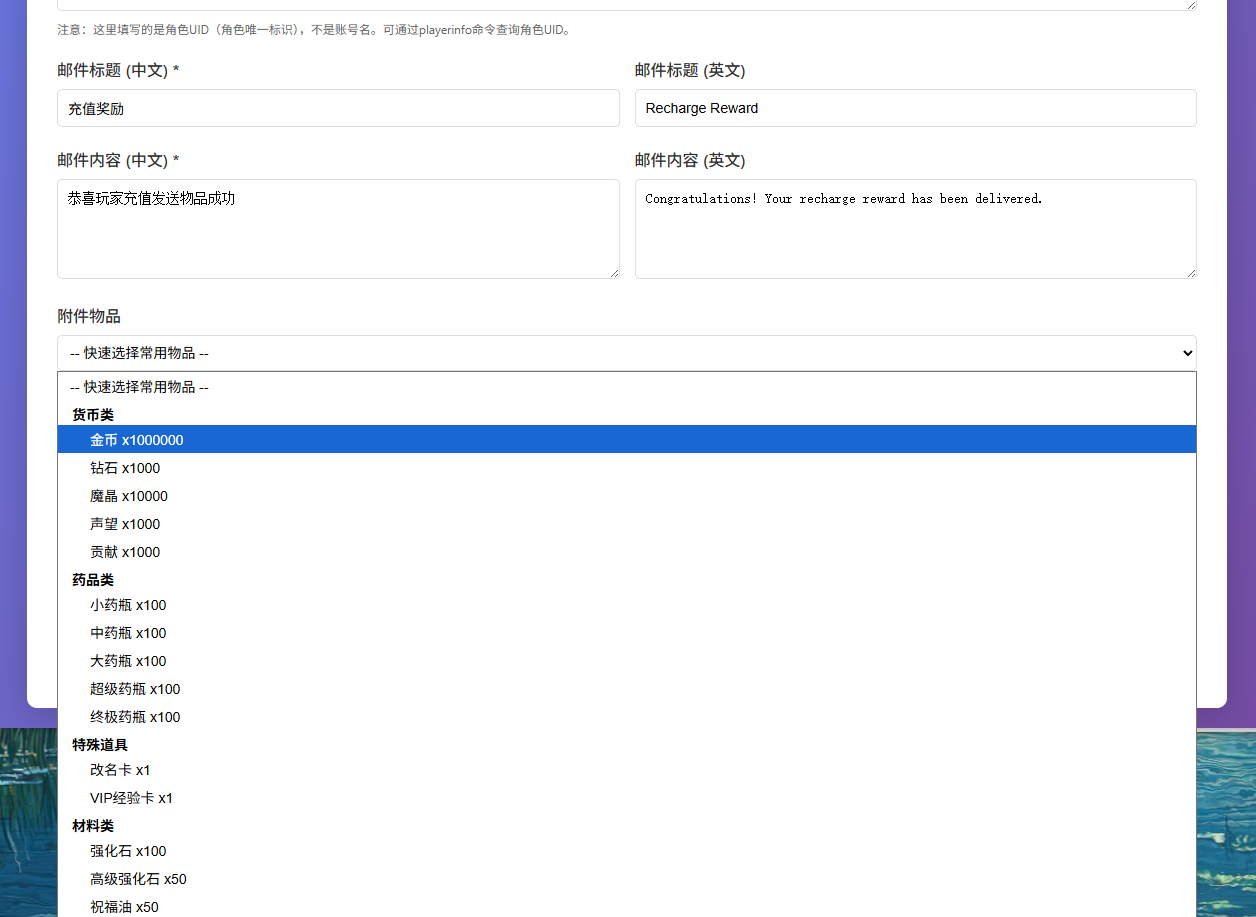Choose 贡献 x1000 from the currency group
Image resolution: width=1256 pixels, height=917 pixels.
(125, 552)
